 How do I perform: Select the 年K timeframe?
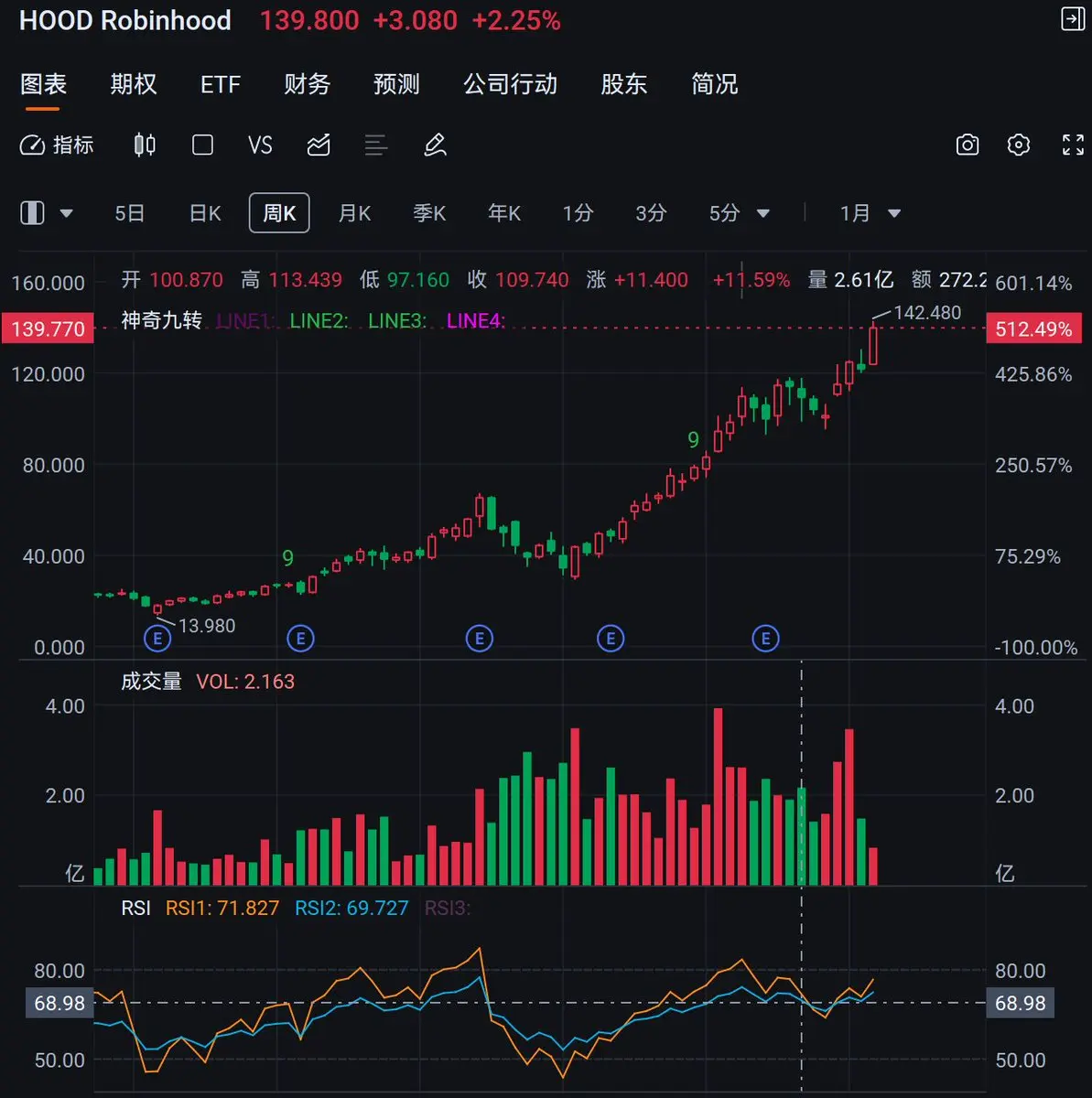click(x=504, y=213)
